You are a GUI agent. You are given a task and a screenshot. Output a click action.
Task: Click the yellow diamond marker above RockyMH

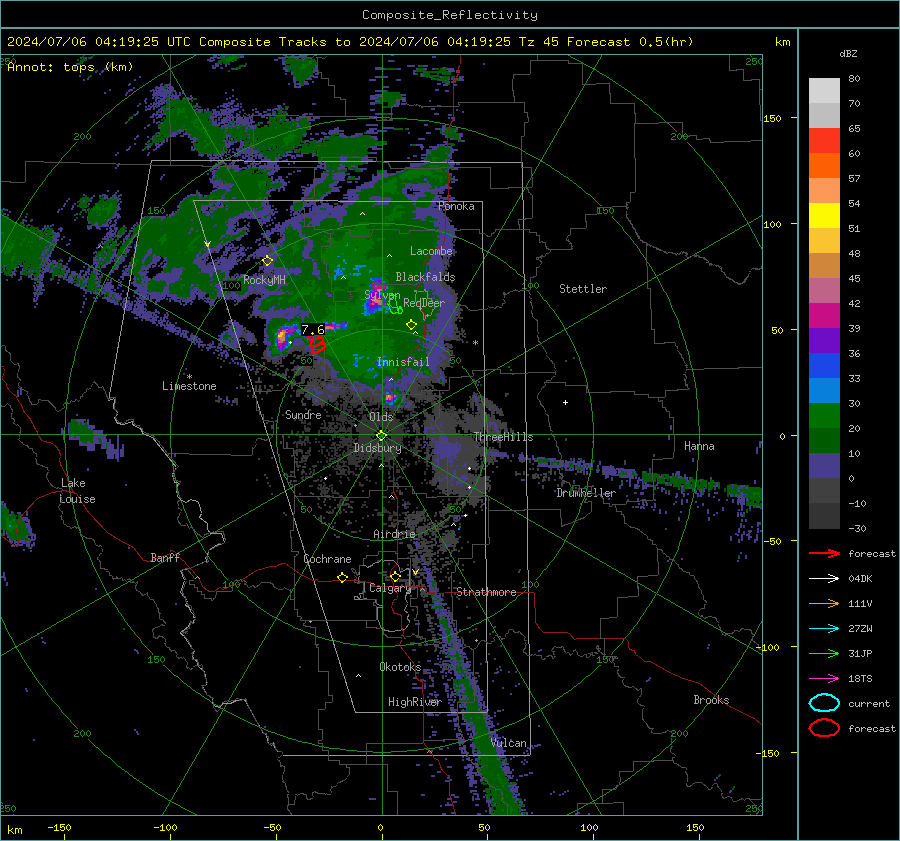267,261
